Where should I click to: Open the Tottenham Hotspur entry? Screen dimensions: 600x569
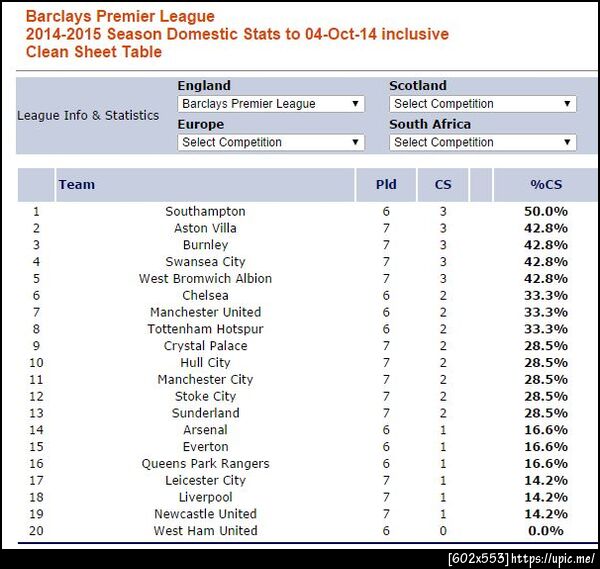pos(205,329)
